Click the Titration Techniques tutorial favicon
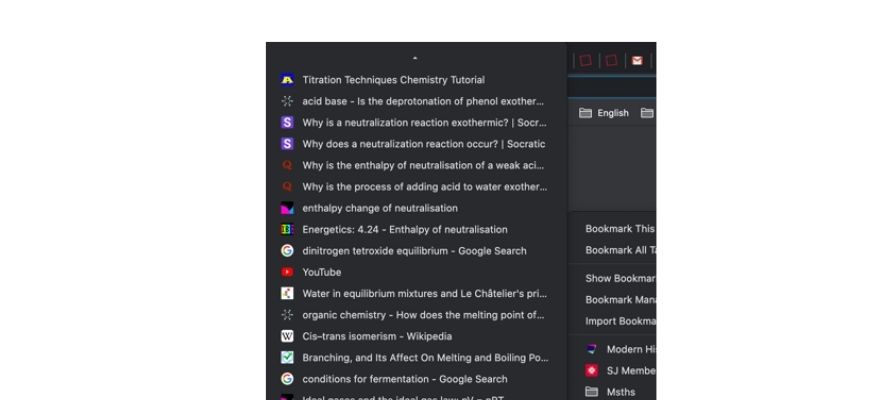This screenshot has height=400, width=870. 287,80
